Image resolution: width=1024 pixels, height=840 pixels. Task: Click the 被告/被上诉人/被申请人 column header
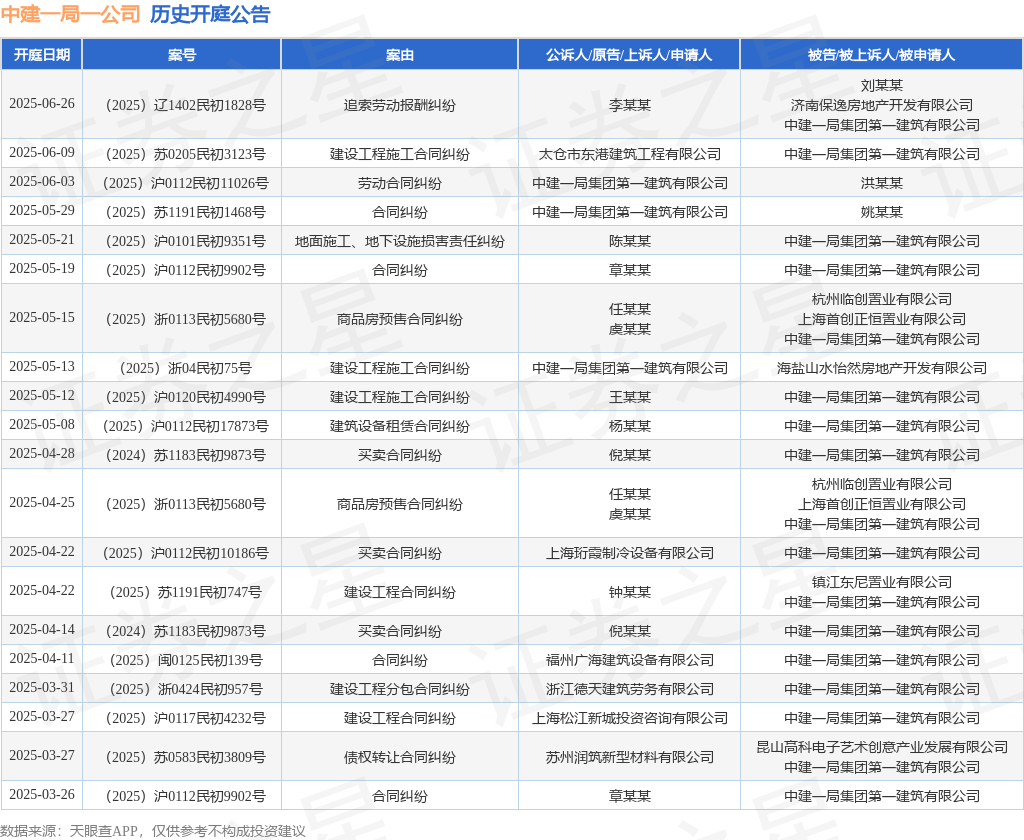pyautogui.click(x=882, y=55)
